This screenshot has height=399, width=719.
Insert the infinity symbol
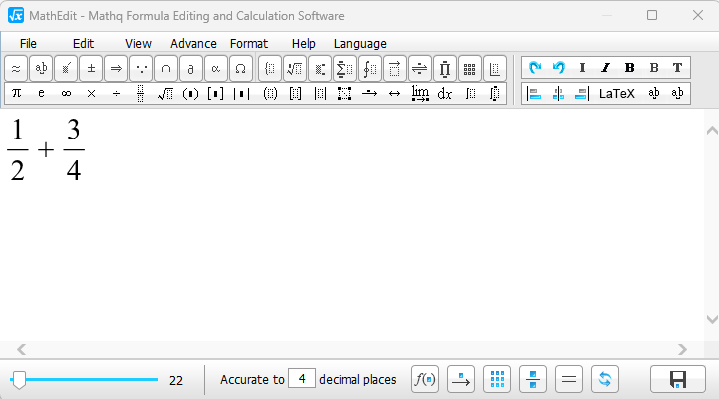tap(66, 94)
